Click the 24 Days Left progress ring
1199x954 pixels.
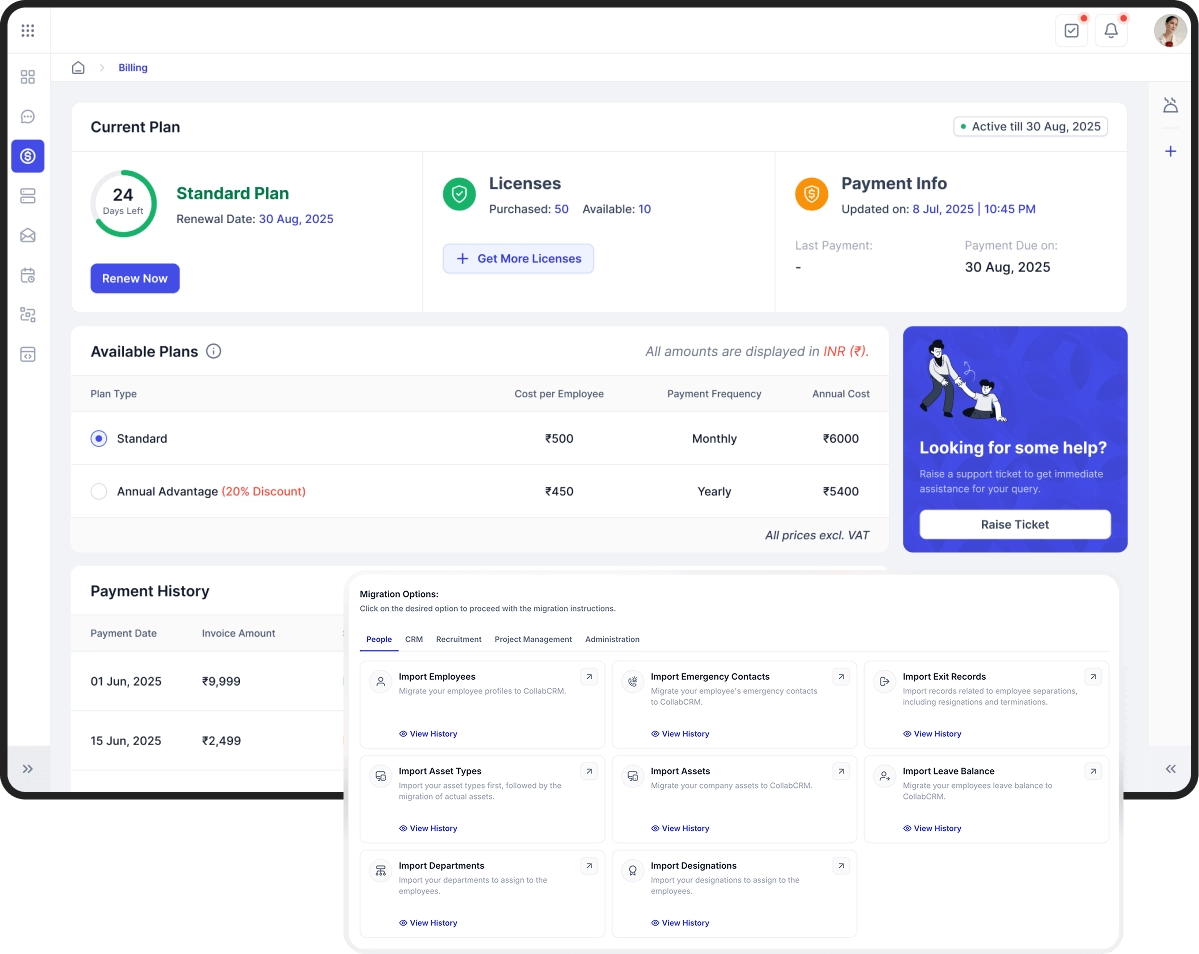click(x=123, y=203)
